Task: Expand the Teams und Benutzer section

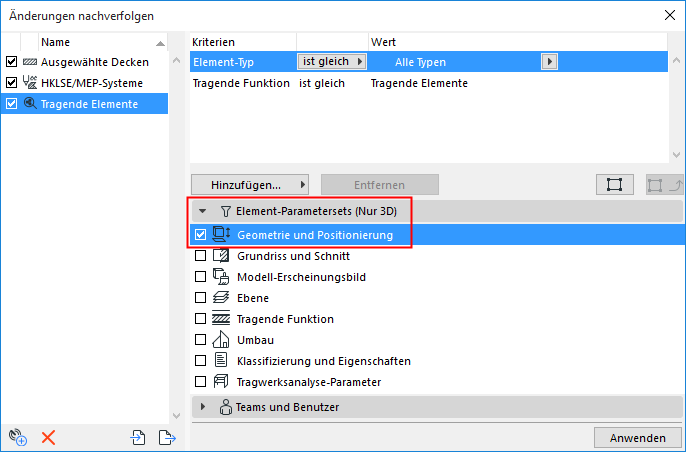Action: (x=203, y=407)
